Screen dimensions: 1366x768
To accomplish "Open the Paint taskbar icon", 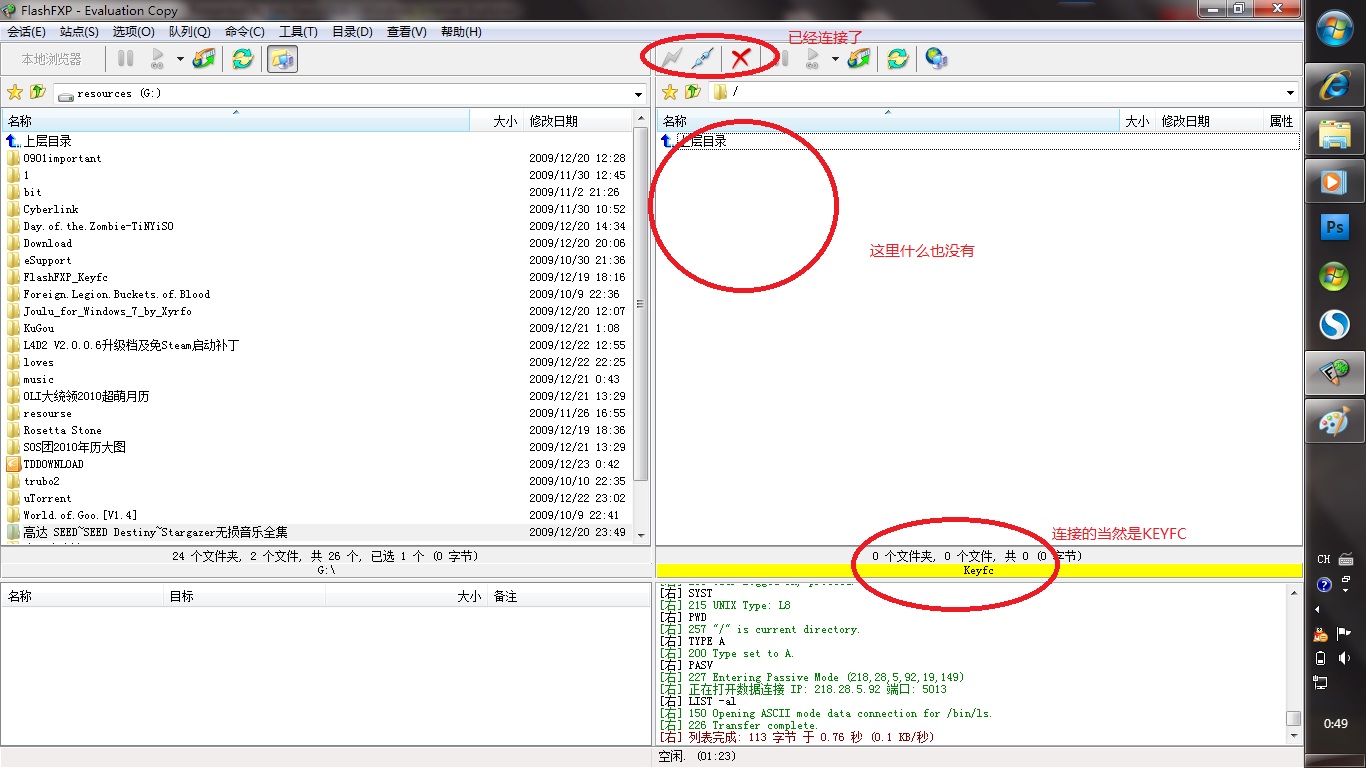I will [x=1335, y=421].
